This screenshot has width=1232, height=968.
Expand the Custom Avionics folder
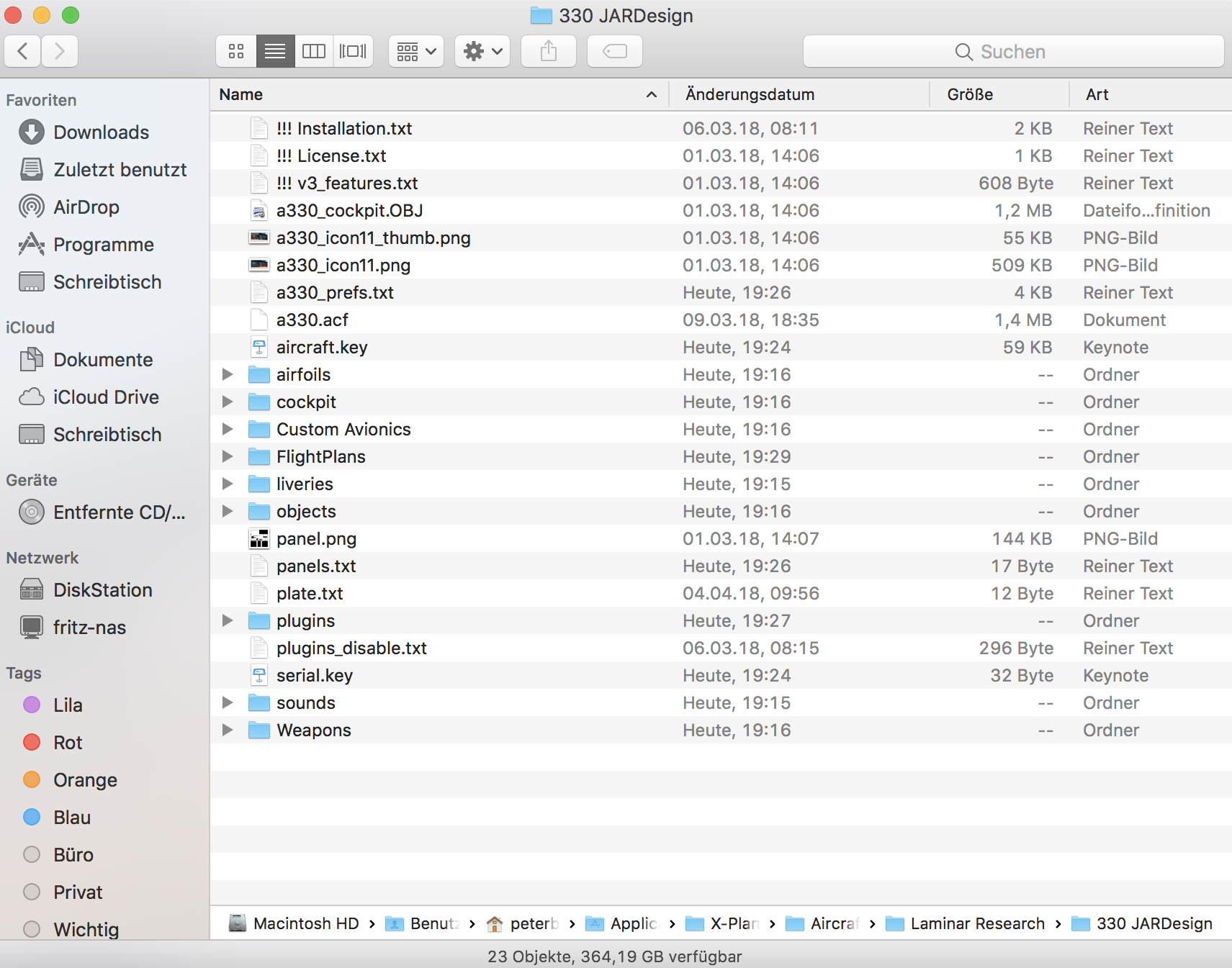[x=228, y=429]
